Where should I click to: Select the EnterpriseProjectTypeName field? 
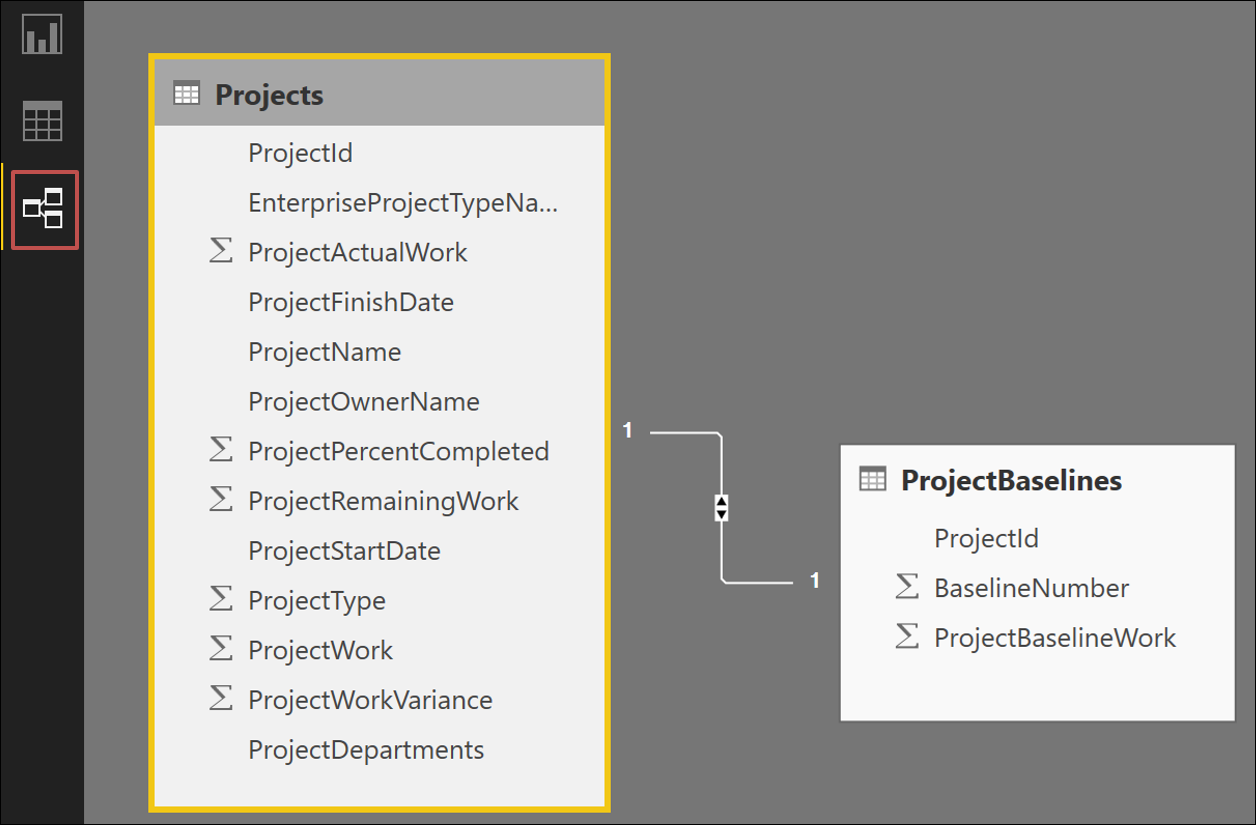tap(403, 203)
